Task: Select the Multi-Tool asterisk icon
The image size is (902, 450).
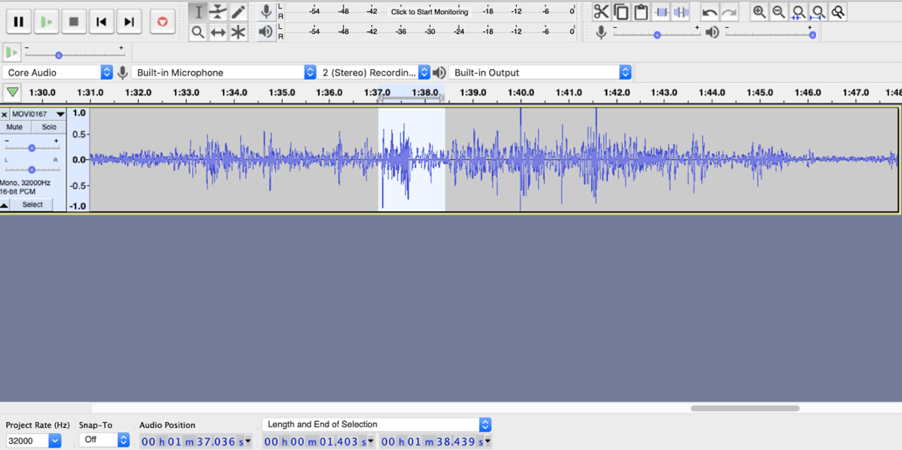Action: (238, 32)
